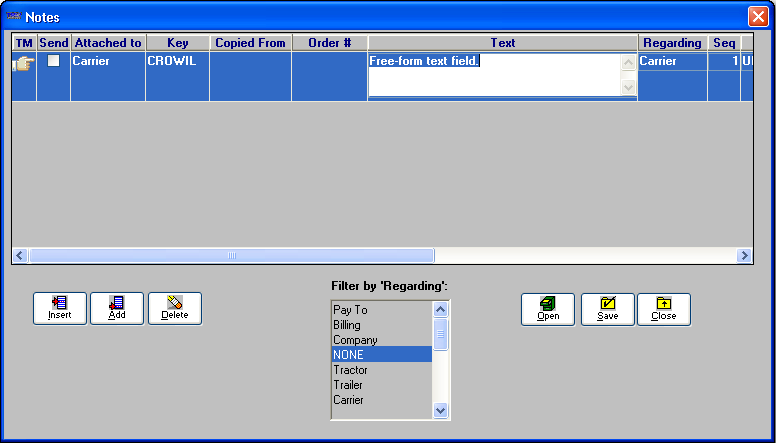Click the 'Attached to' column header
Image resolution: width=776 pixels, height=443 pixels.
tap(108, 43)
